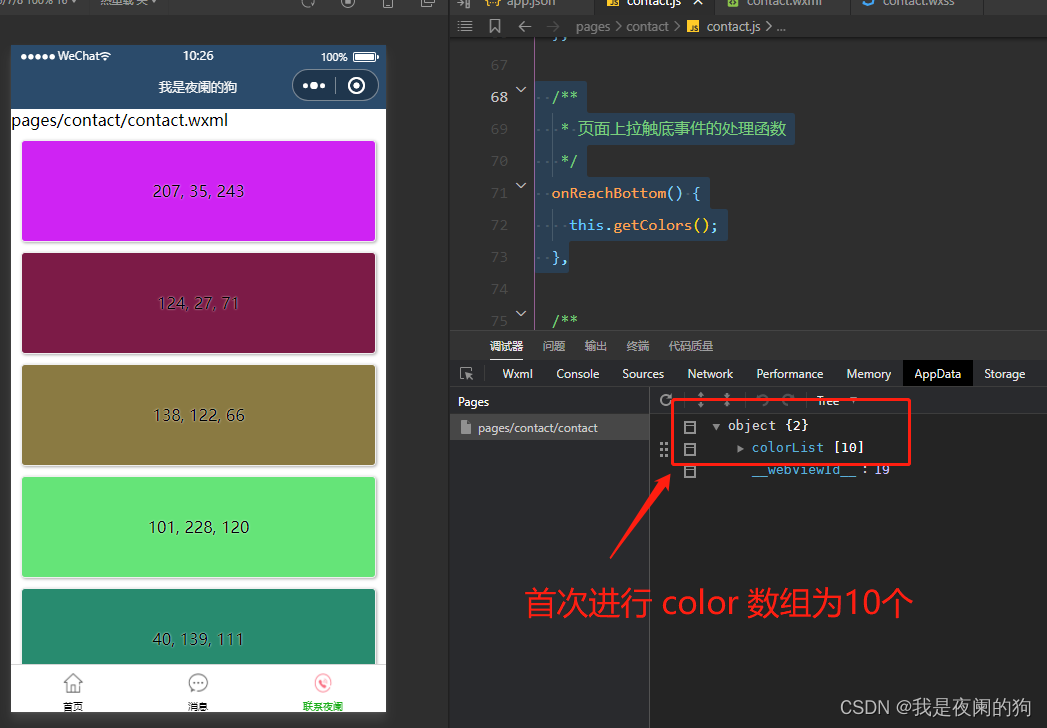Tap the olive 138, 122, 66 color card
This screenshot has width=1047, height=728.
coord(198,415)
